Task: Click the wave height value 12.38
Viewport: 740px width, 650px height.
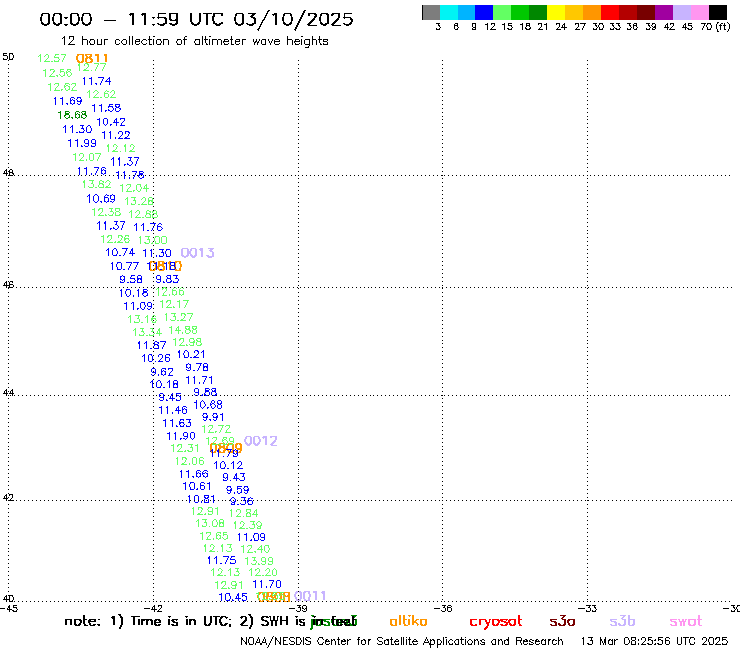Action: click(106, 212)
